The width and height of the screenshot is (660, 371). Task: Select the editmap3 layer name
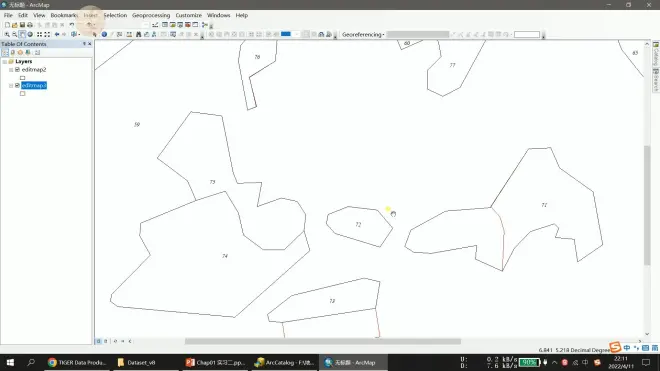[34, 85]
